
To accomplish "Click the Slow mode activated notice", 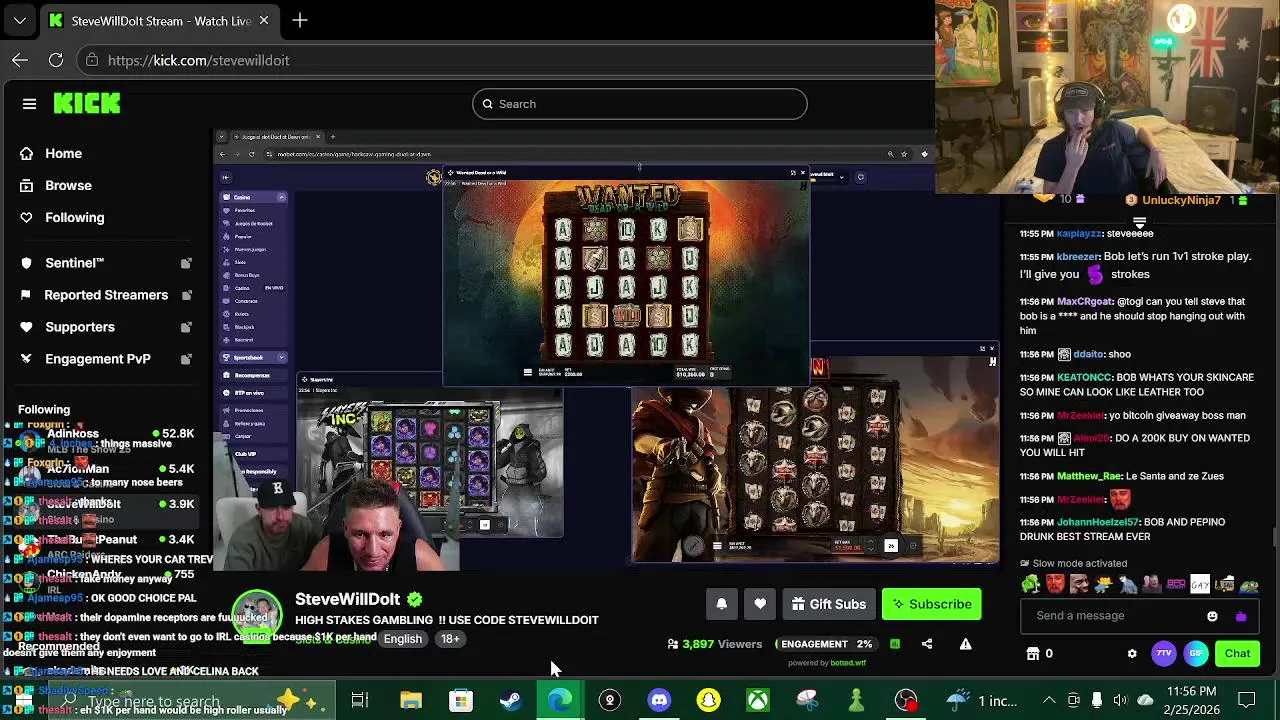I will (1073, 564).
